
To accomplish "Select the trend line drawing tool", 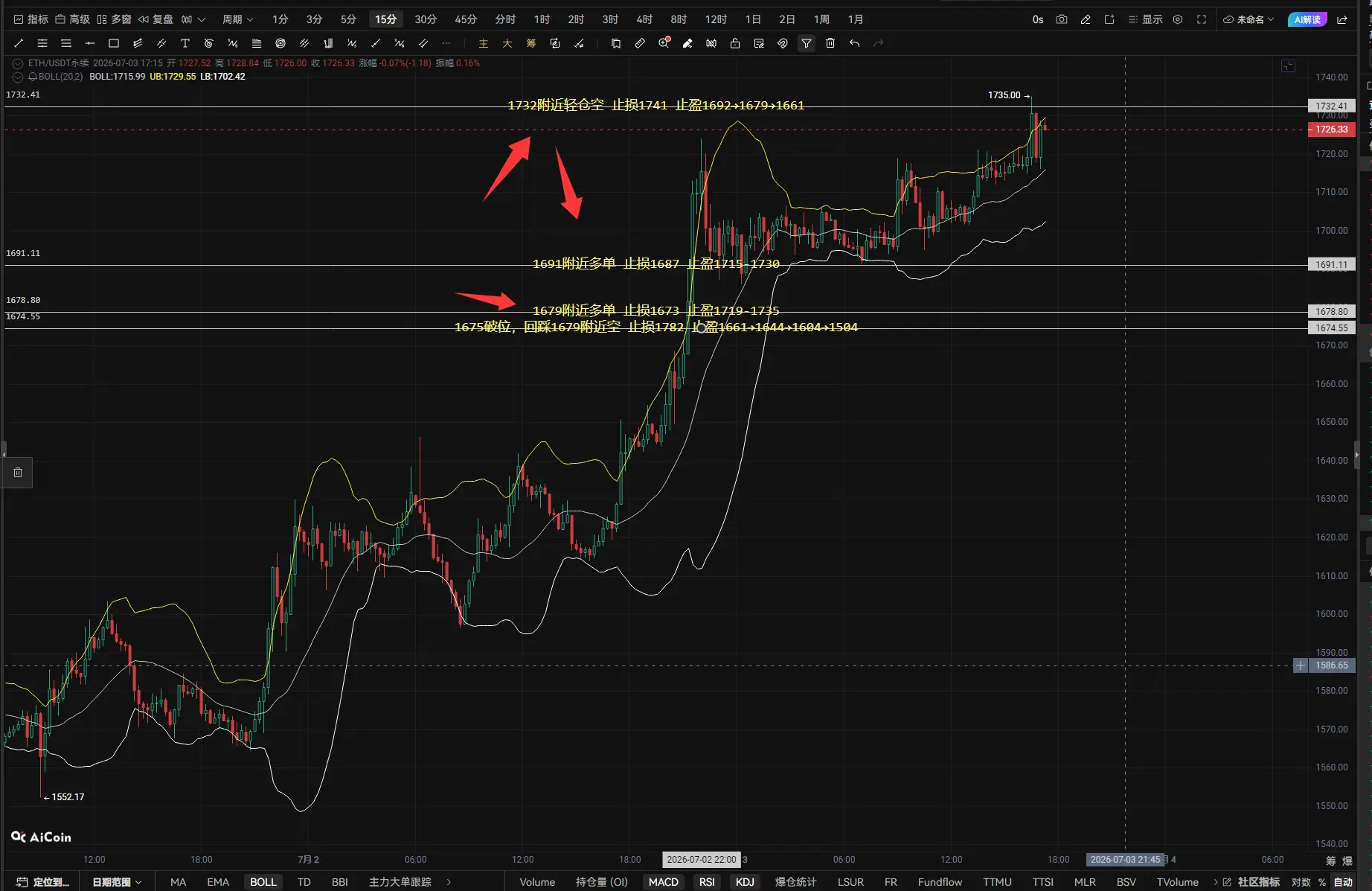I will click(19, 43).
